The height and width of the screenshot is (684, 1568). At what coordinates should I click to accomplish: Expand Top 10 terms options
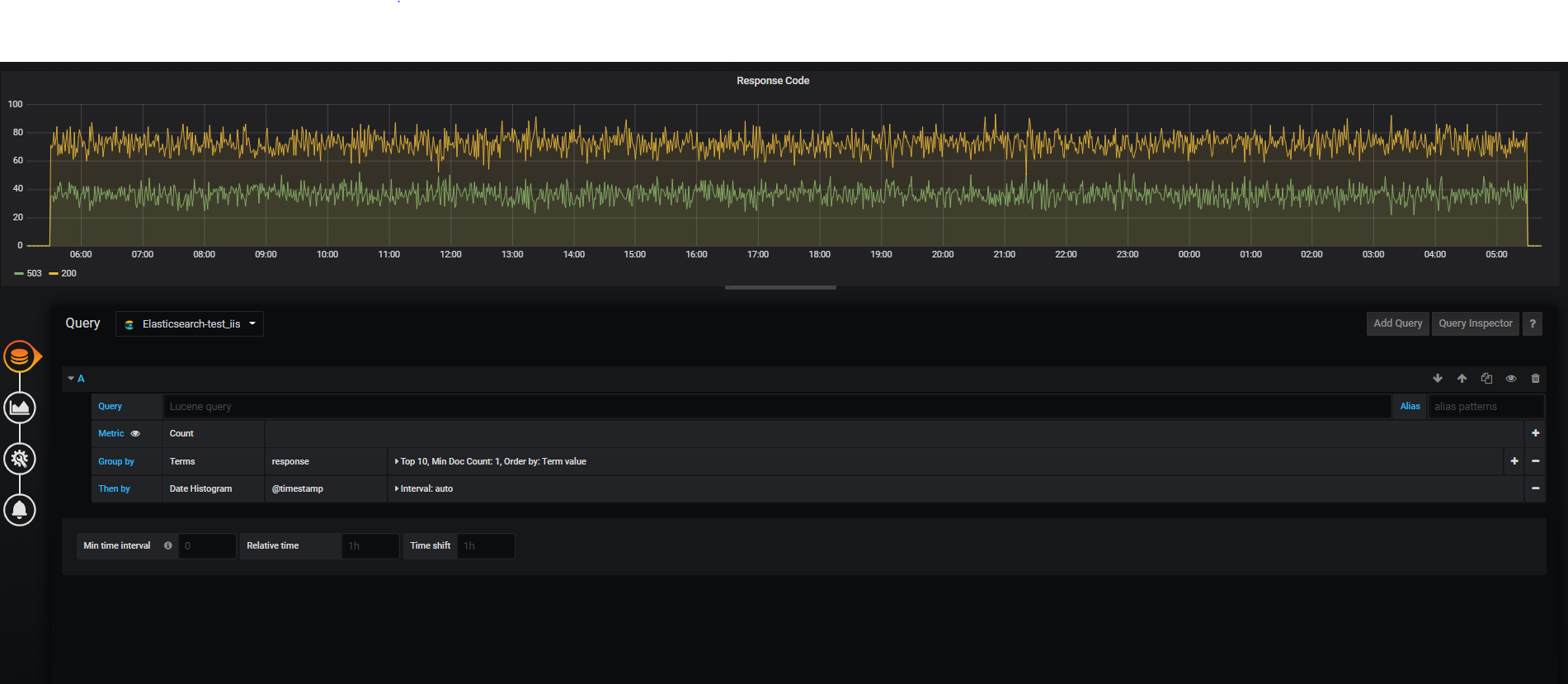pos(492,462)
